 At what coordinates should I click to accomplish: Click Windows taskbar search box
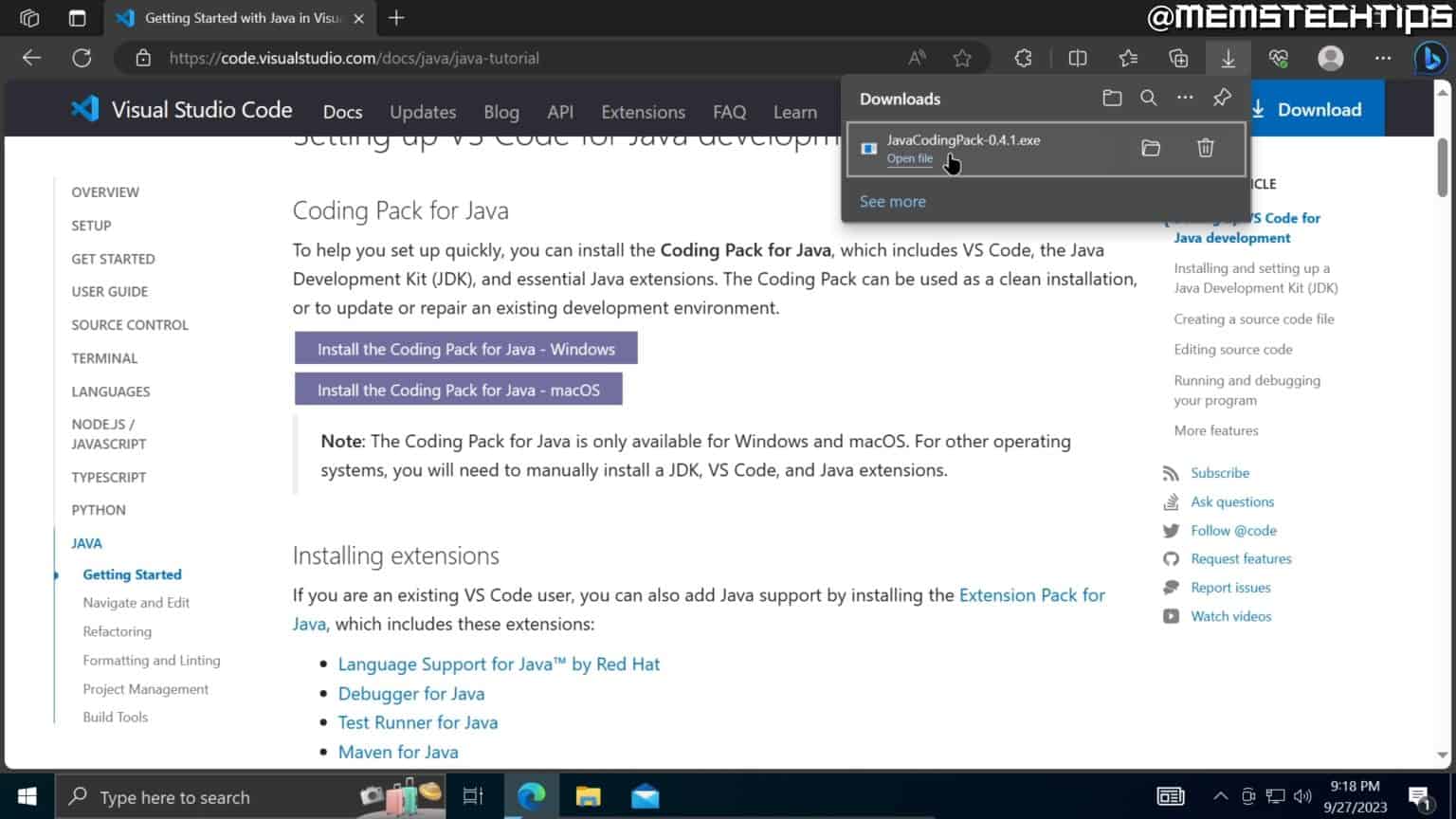(x=251, y=797)
